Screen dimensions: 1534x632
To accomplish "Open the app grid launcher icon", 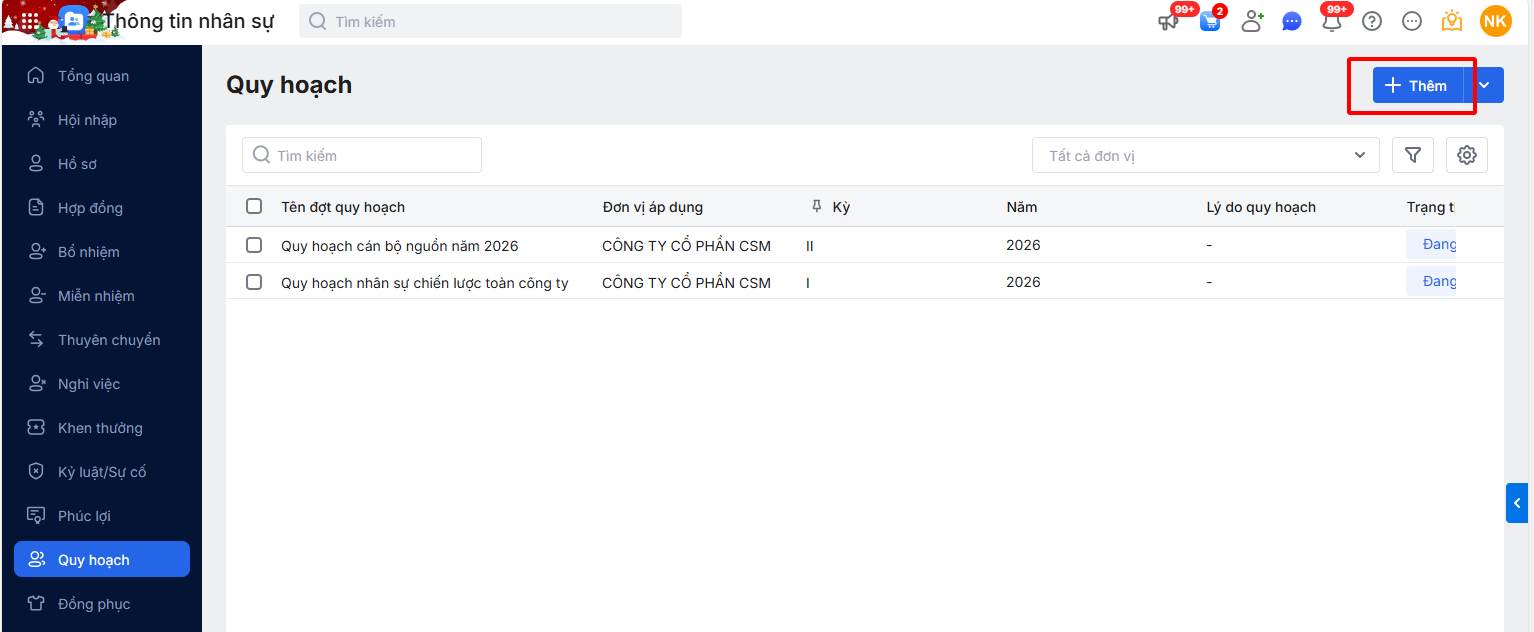I will pyautogui.click(x=30, y=21).
